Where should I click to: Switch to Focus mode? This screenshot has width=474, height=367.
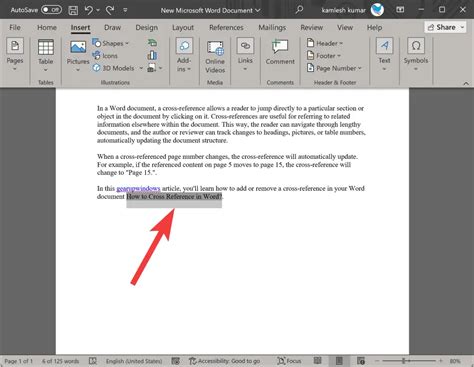(x=289, y=361)
